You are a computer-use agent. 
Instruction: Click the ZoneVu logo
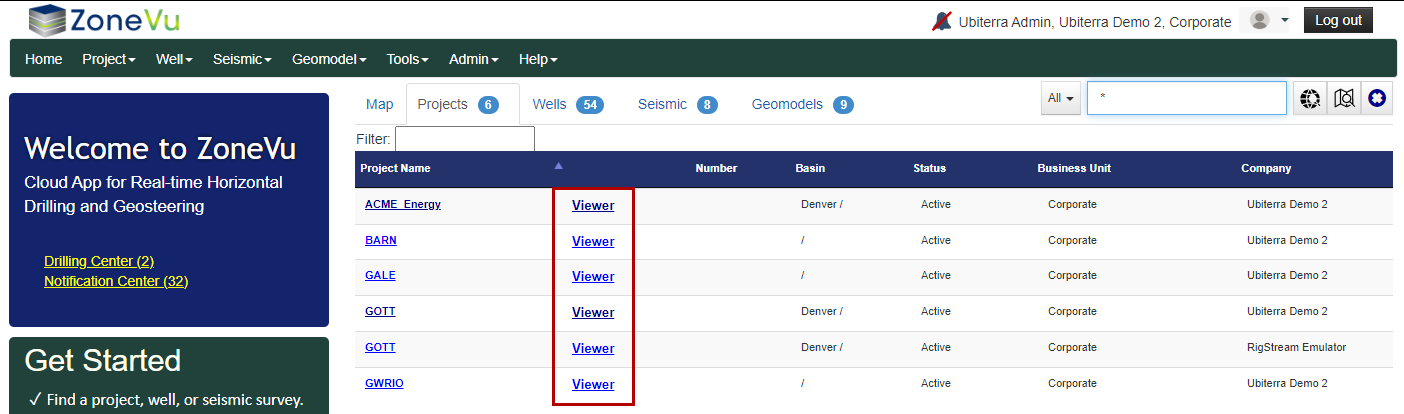pos(104,19)
